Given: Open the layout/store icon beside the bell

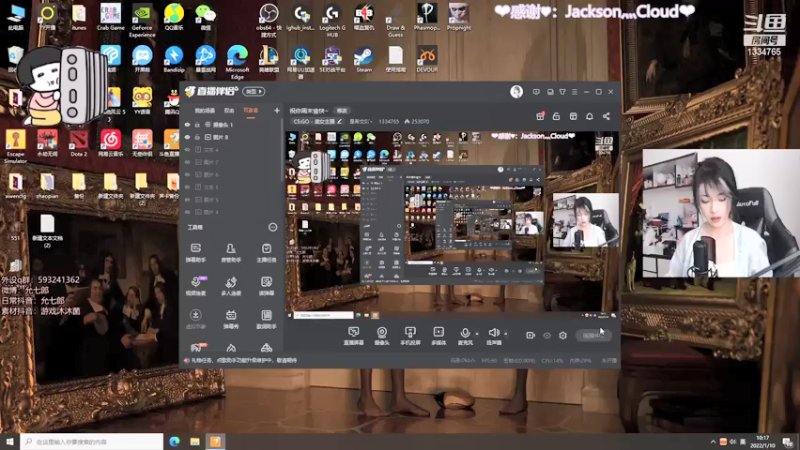Looking at the screenshot, I should (573, 116).
